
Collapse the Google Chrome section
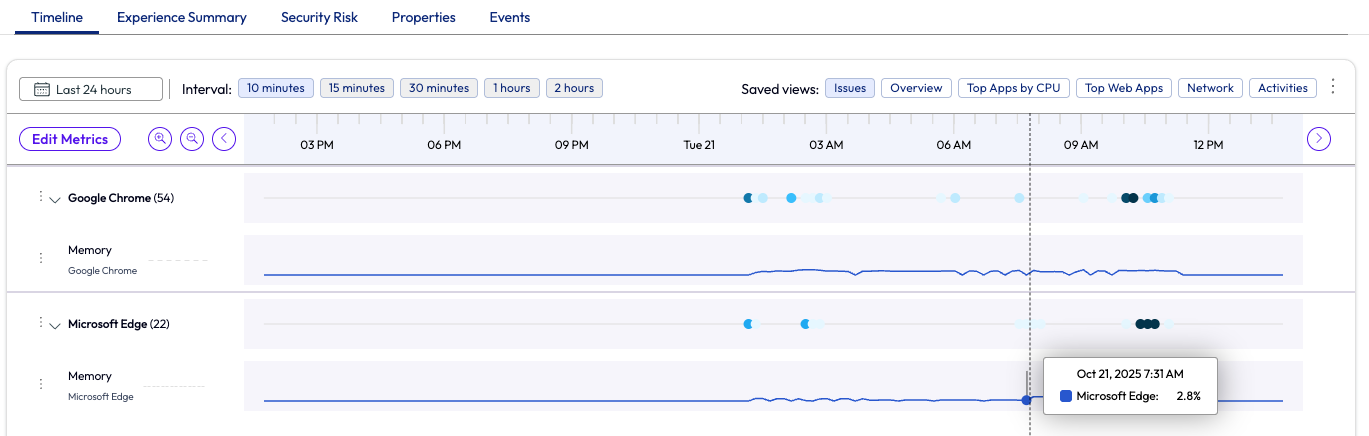tap(55, 199)
